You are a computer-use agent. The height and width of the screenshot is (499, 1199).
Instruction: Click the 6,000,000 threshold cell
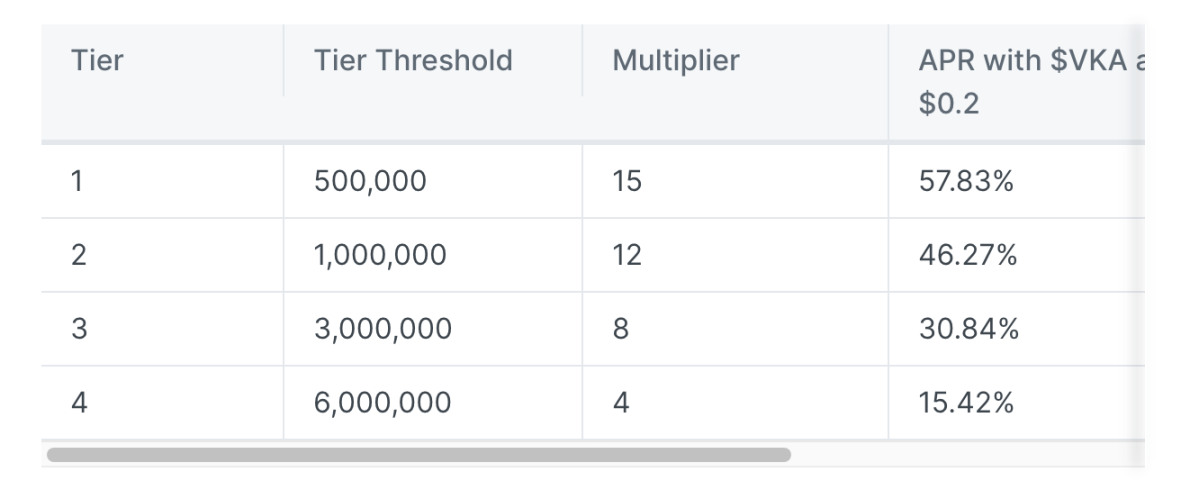pyautogui.click(x=382, y=403)
